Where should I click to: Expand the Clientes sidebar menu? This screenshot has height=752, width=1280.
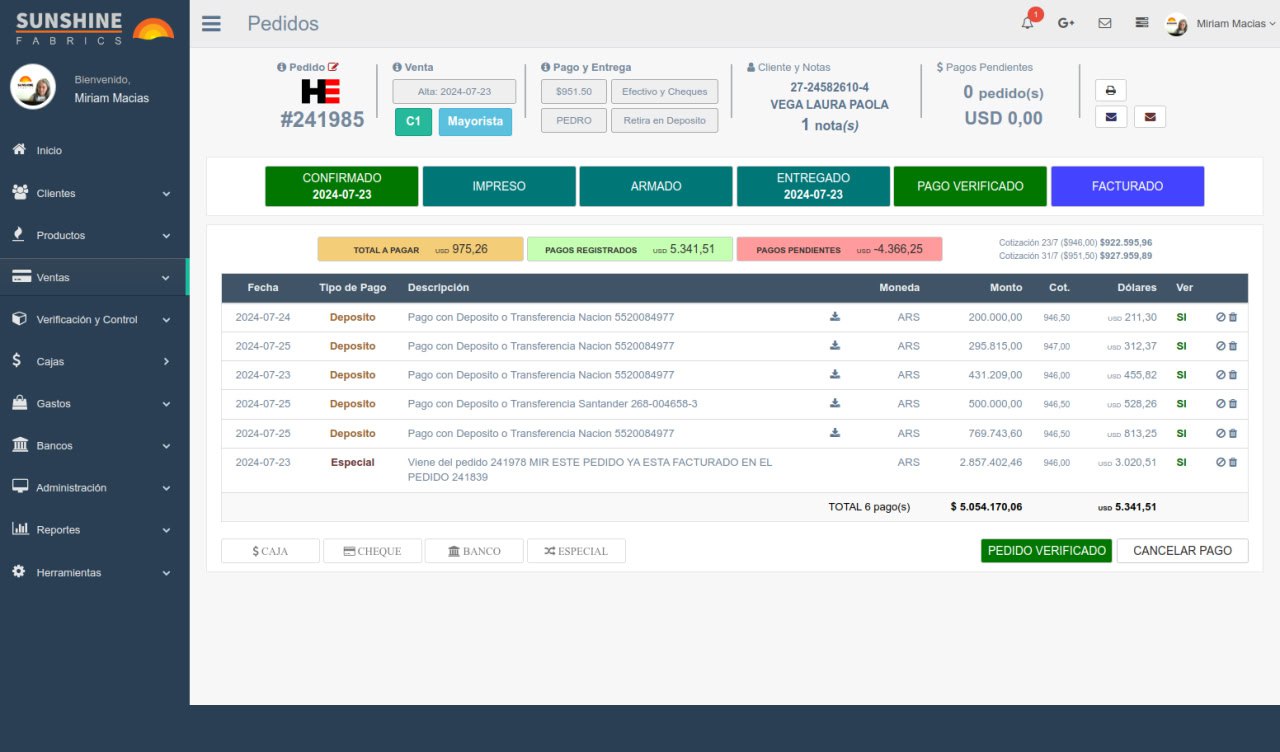[x=94, y=193]
